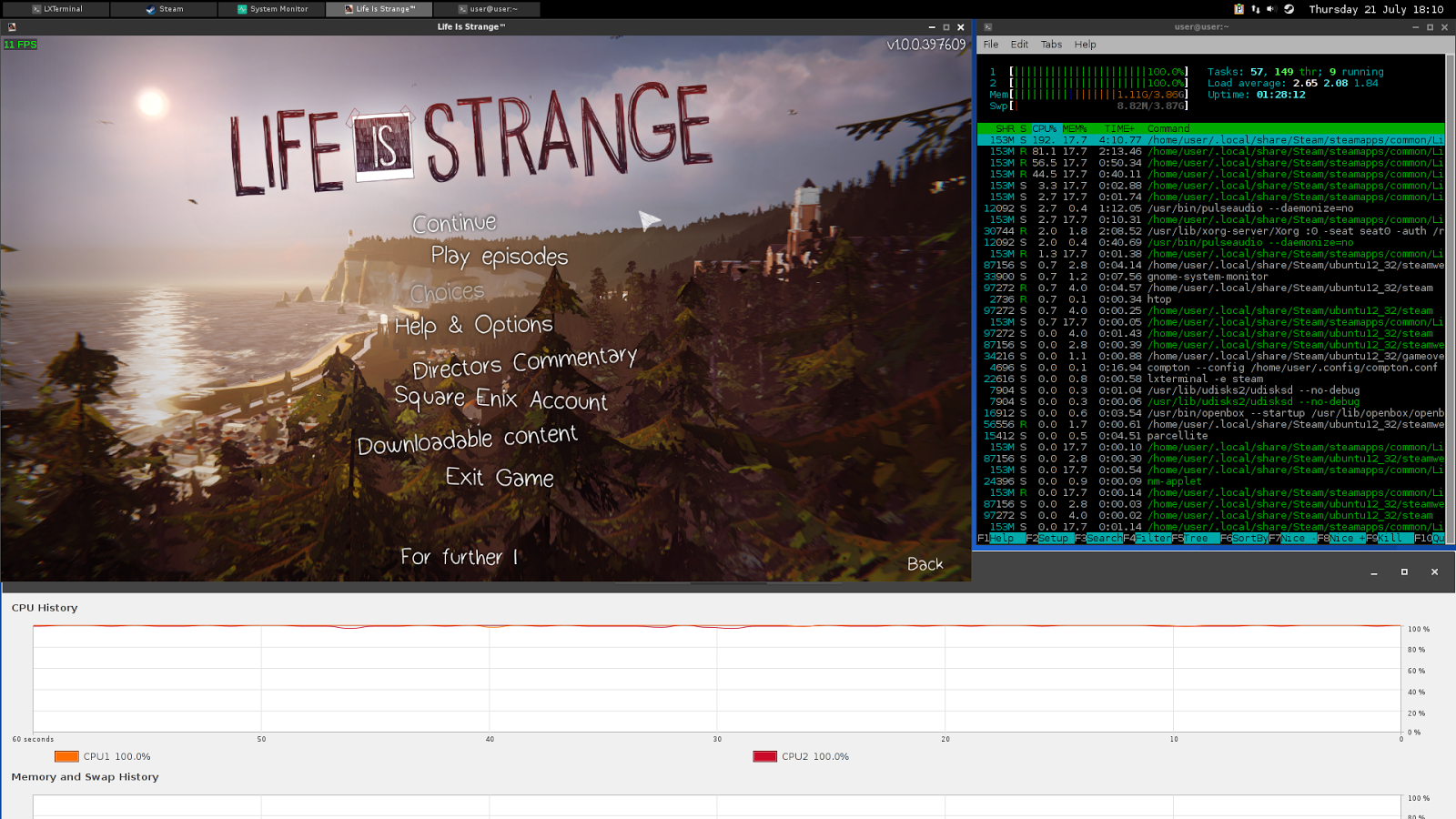Choose Play episodes in the game menu
The height and width of the screenshot is (819, 1456).
pyautogui.click(x=500, y=257)
